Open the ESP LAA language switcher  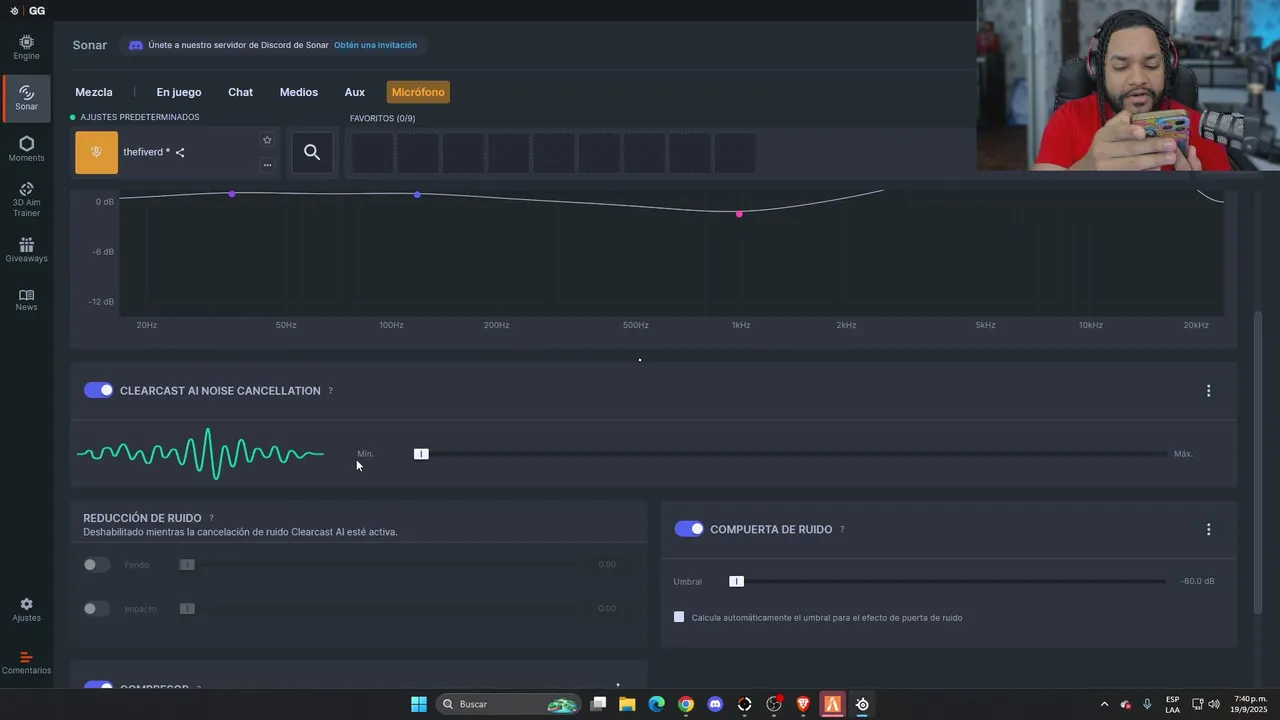1172,704
